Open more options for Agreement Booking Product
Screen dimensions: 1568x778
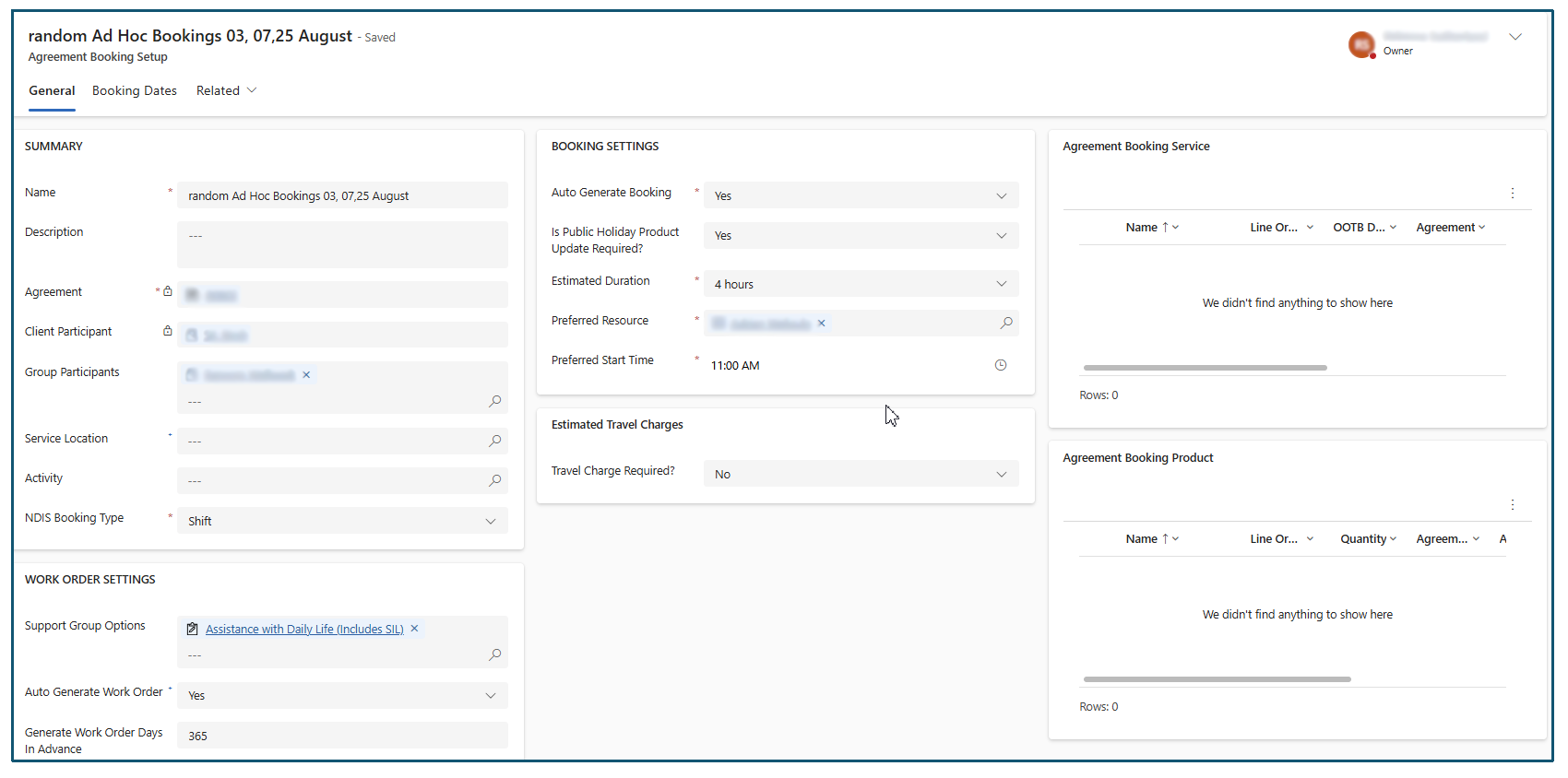pyautogui.click(x=1513, y=505)
